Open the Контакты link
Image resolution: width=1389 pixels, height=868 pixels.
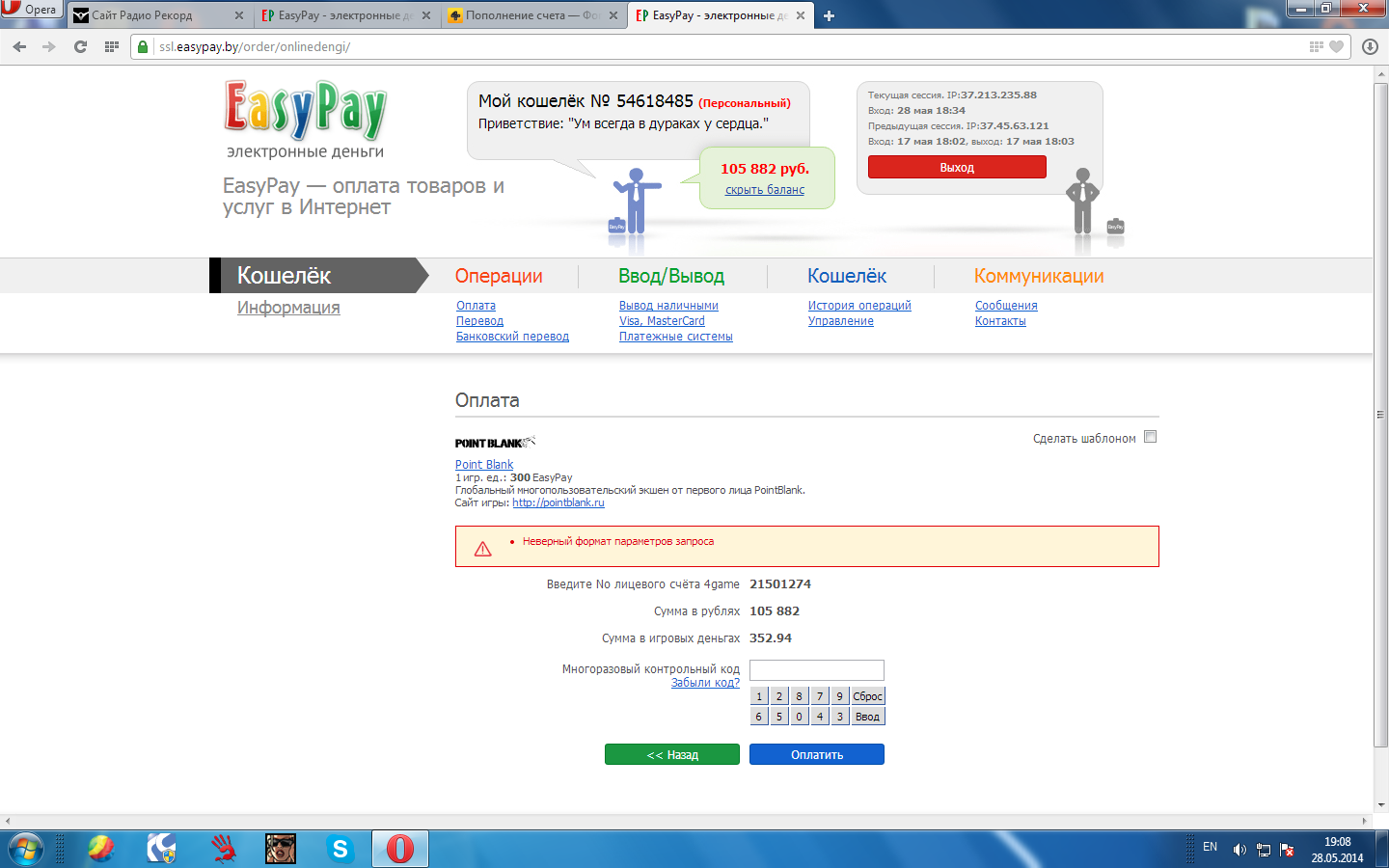pos(1000,321)
